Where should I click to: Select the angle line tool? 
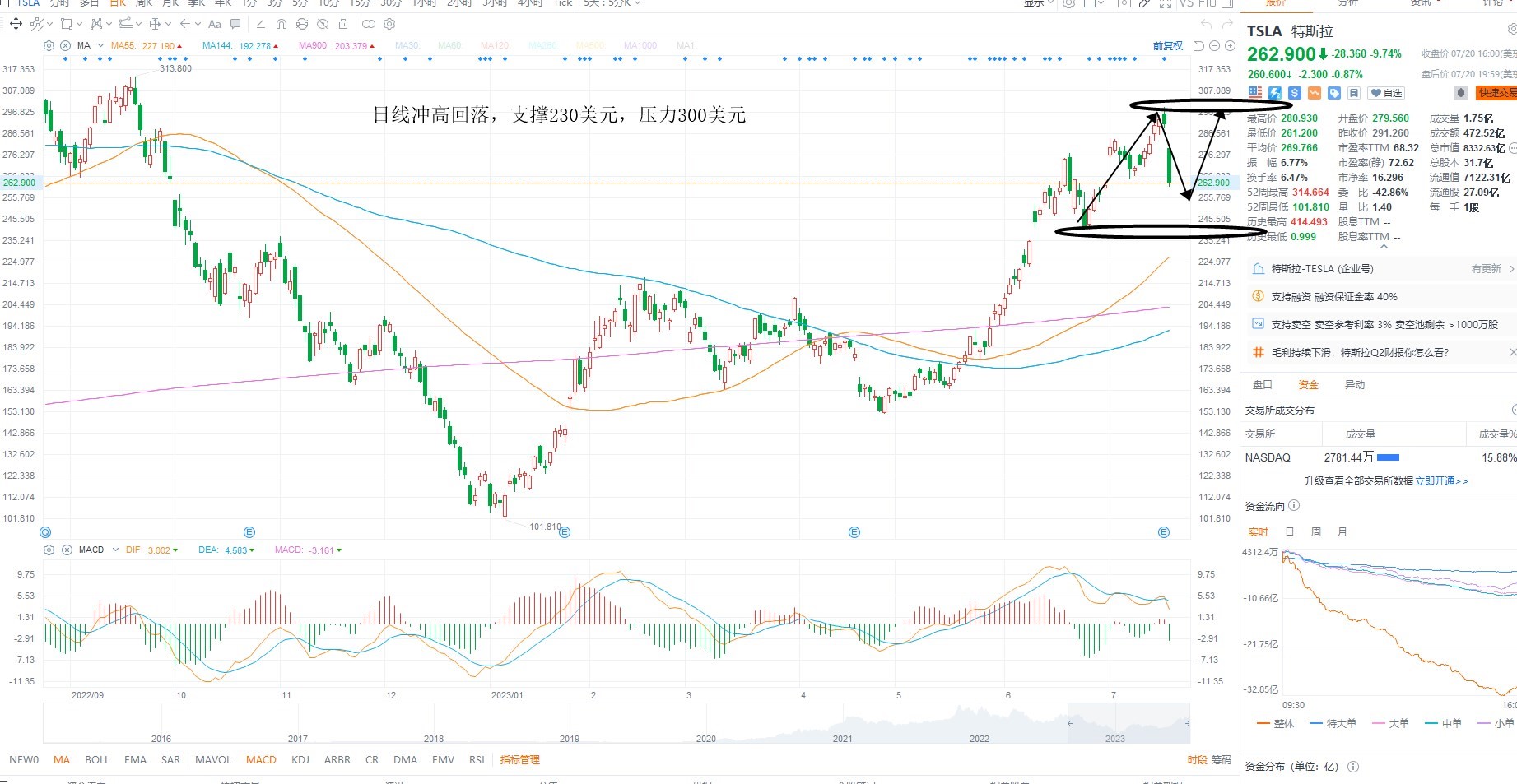pyautogui.click(x=261, y=24)
